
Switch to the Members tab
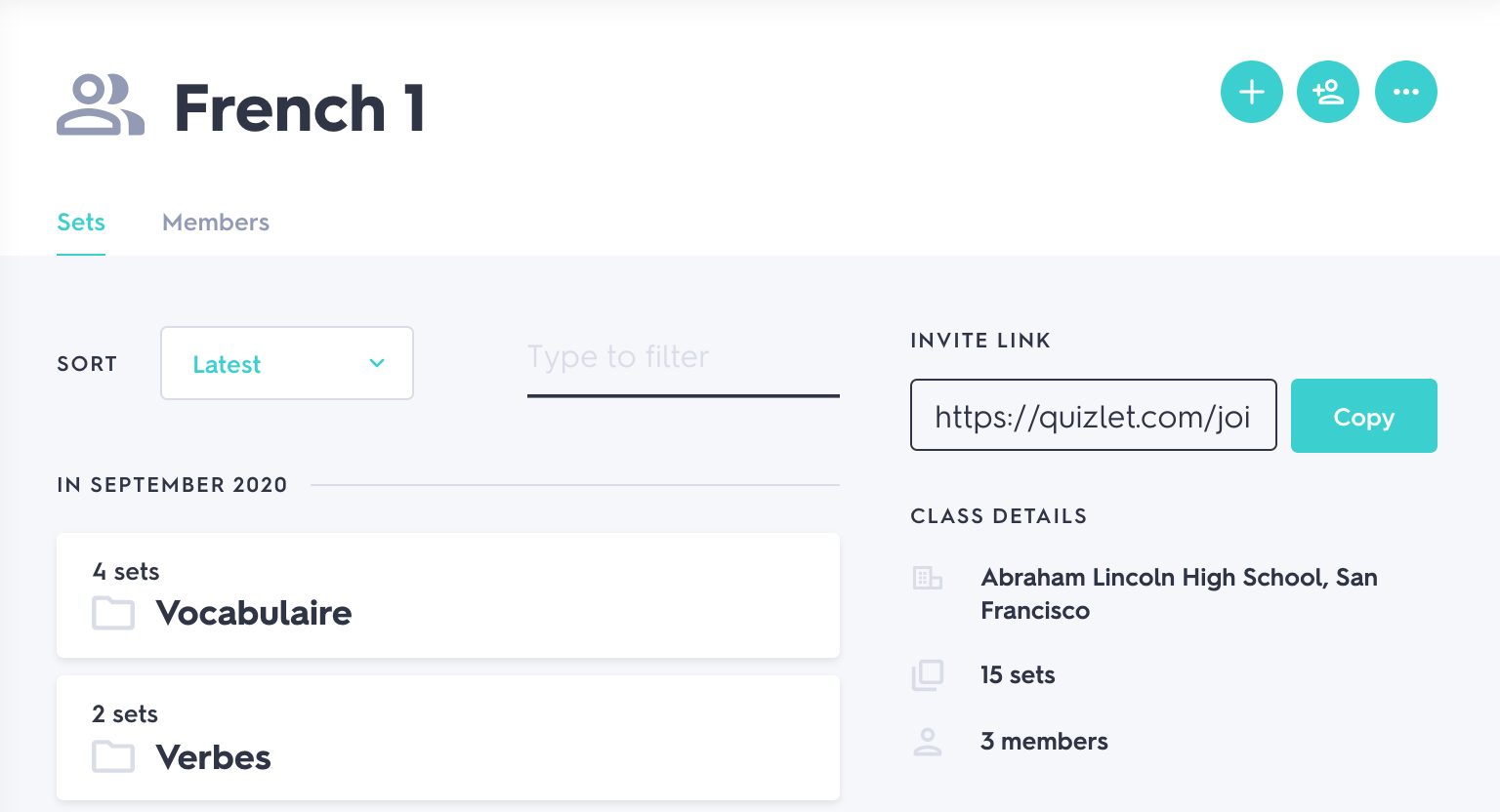click(x=216, y=223)
